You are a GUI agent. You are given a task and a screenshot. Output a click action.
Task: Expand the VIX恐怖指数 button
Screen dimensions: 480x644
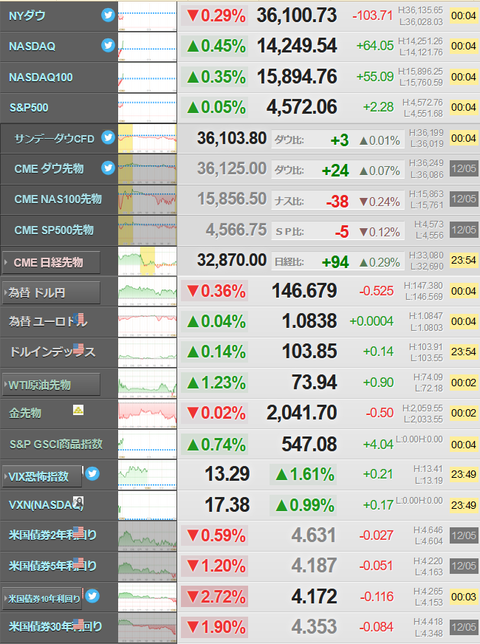pyautogui.click(x=41, y=476)
